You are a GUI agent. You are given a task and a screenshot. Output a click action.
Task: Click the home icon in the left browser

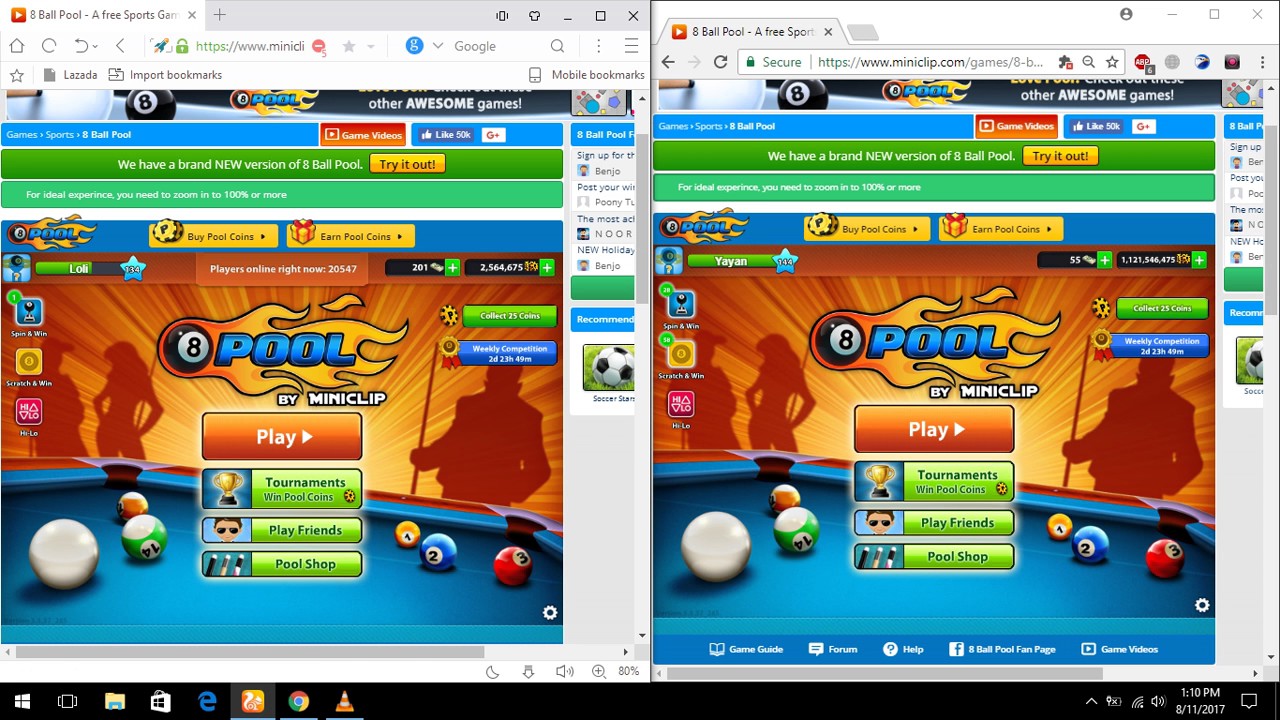(17, 46)
